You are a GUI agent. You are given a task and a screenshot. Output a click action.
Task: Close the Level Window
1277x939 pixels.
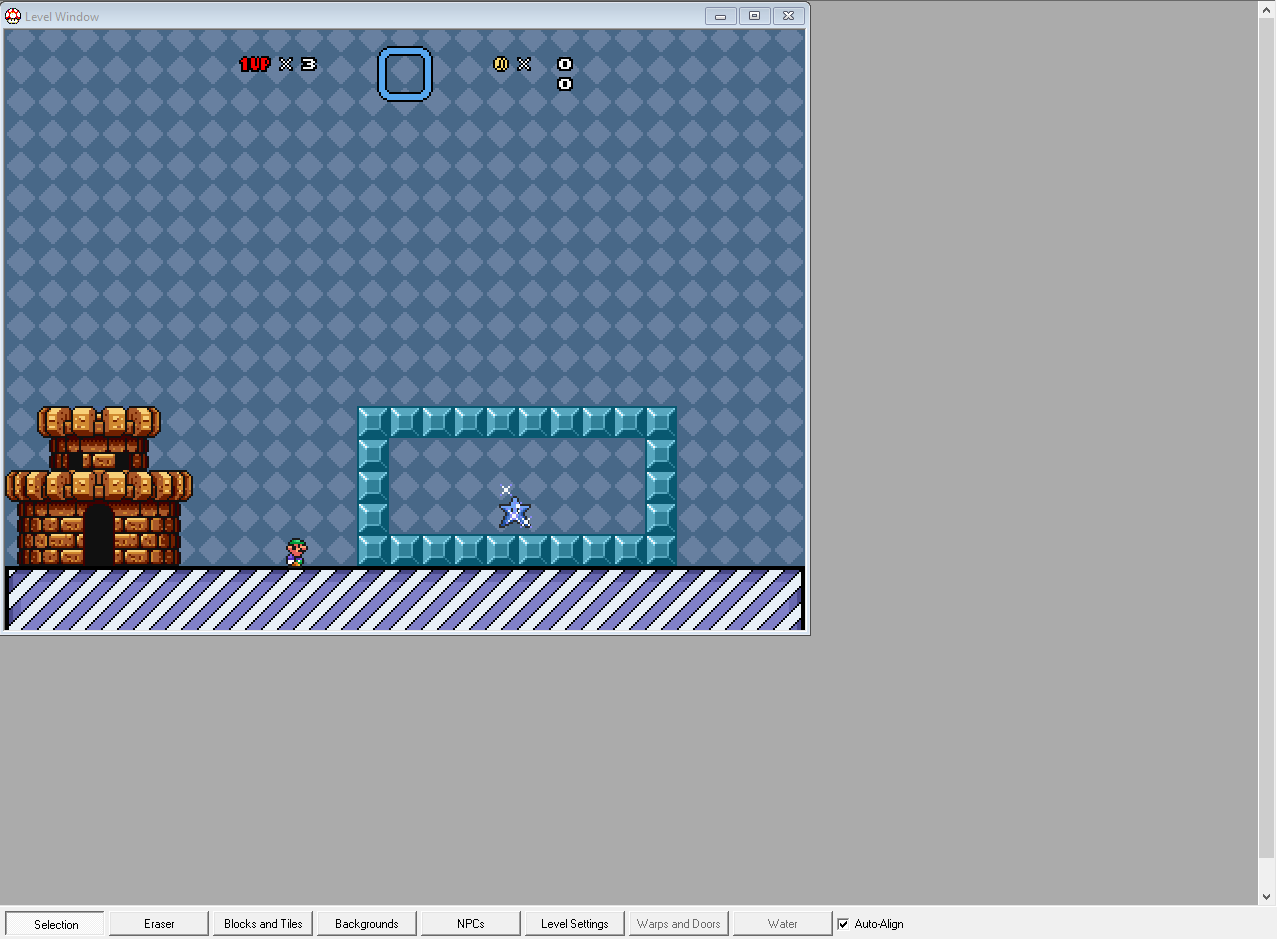tap(789, 15)
